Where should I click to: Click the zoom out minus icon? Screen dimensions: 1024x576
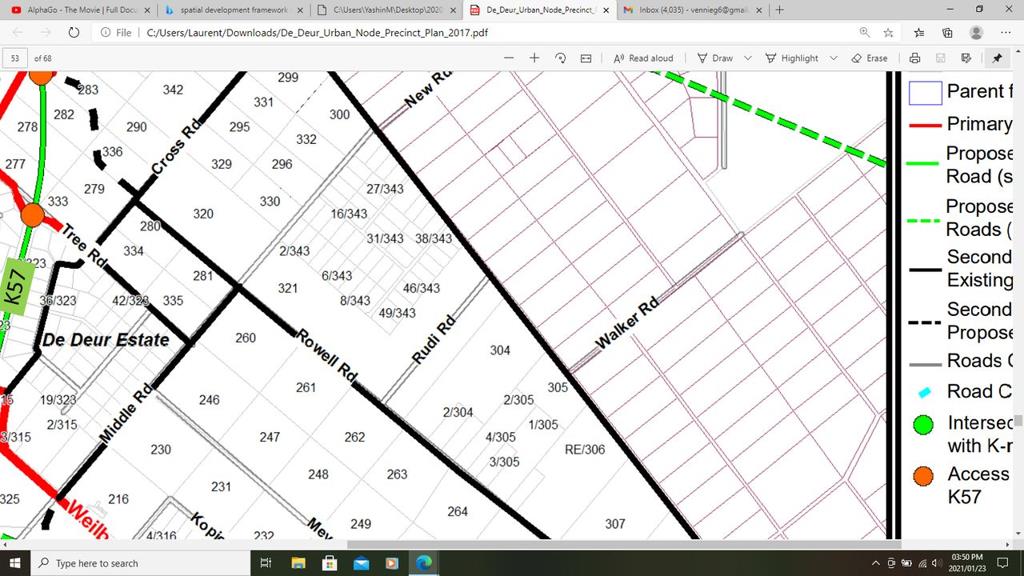(509, 58)
